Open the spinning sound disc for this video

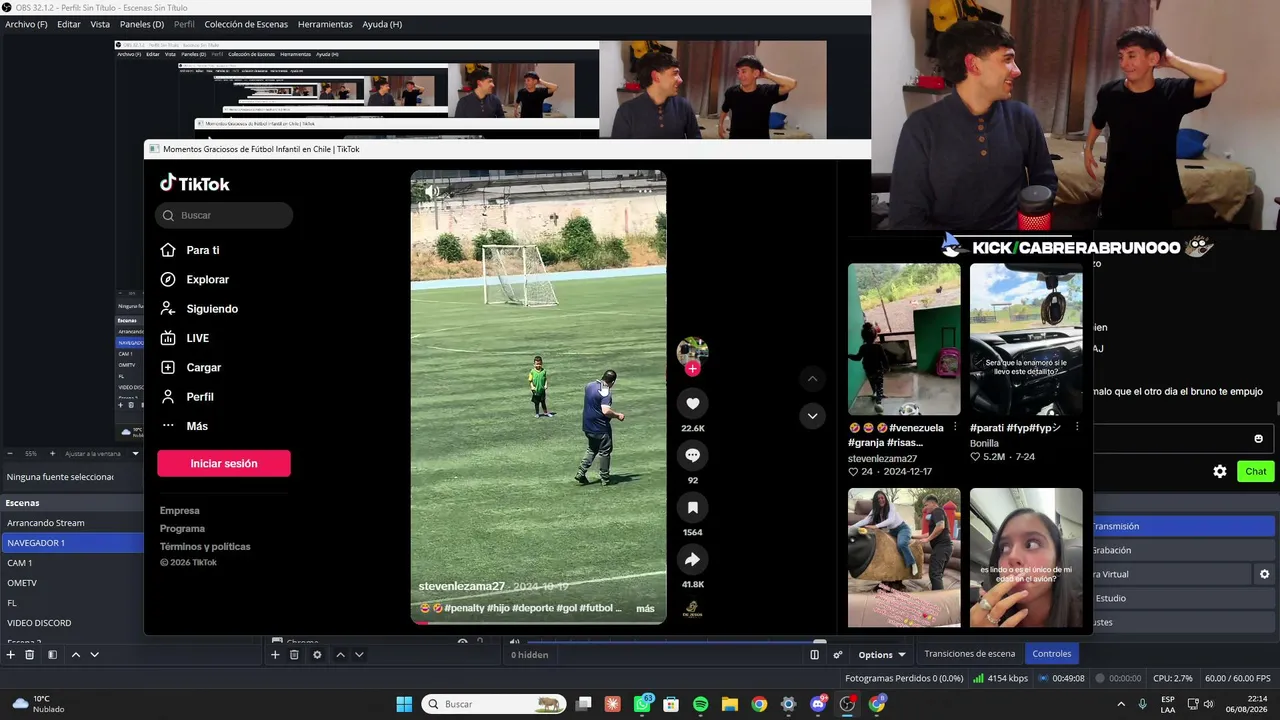692,608
